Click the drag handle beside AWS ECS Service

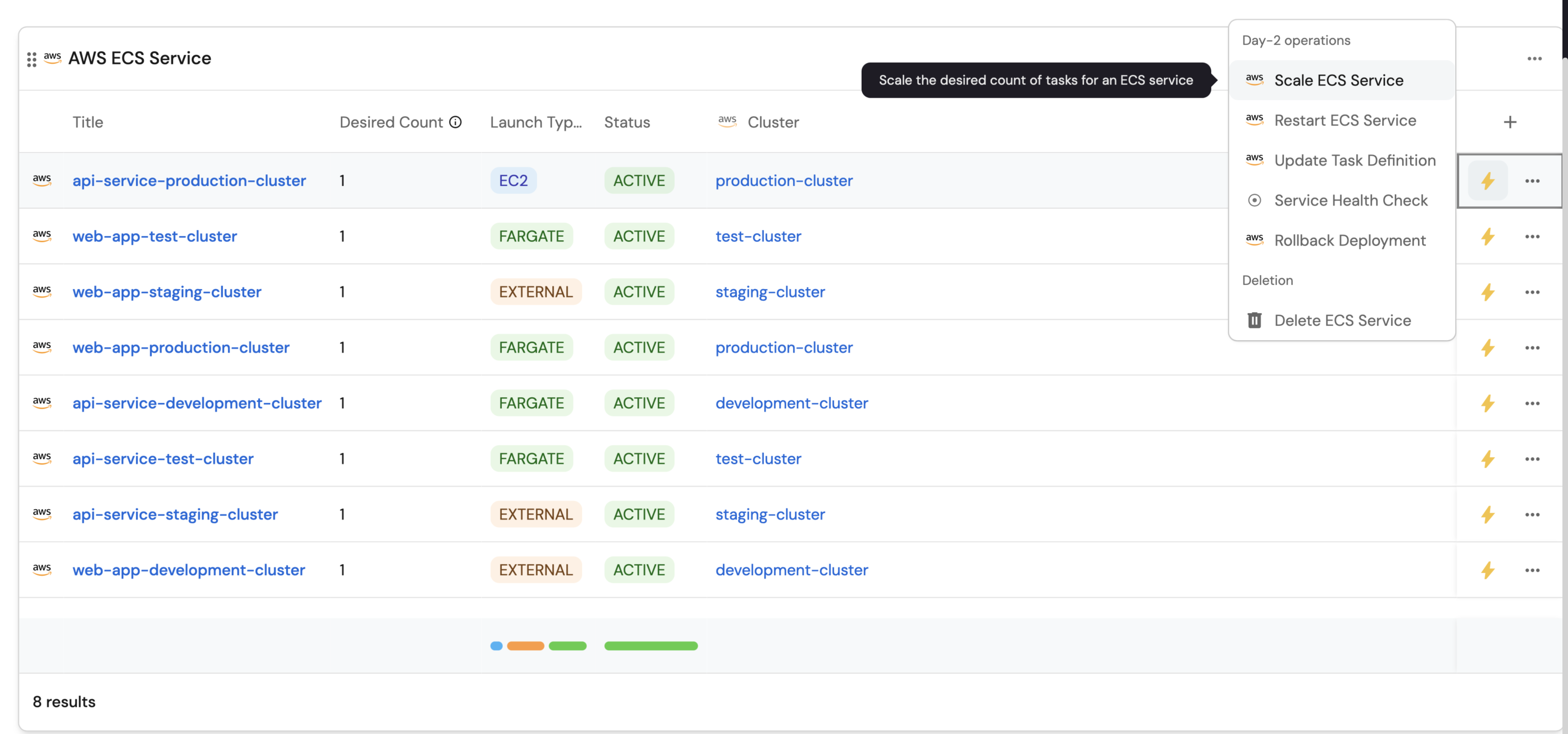click(x=32, y=59)
